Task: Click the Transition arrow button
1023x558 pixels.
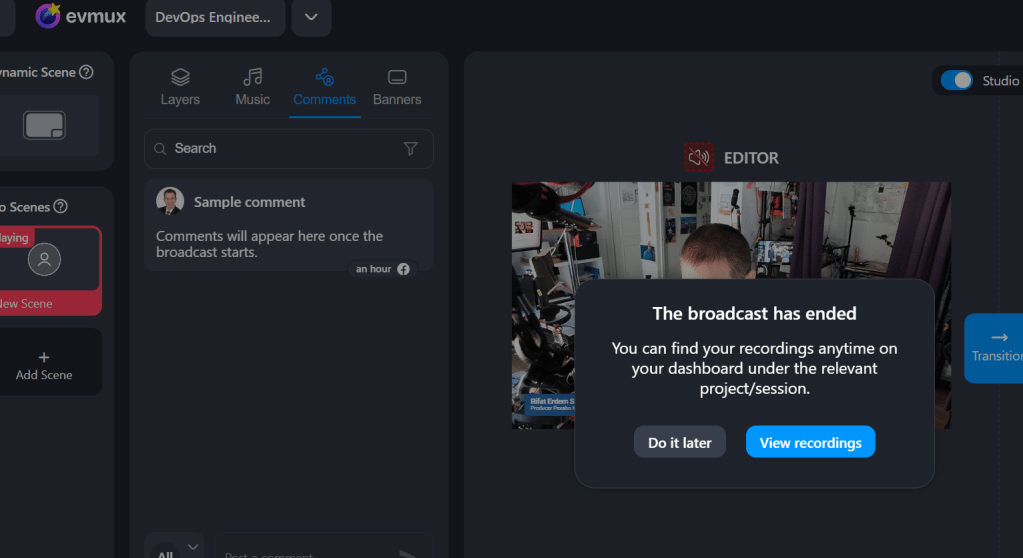Action: click(x=994, y=348)
